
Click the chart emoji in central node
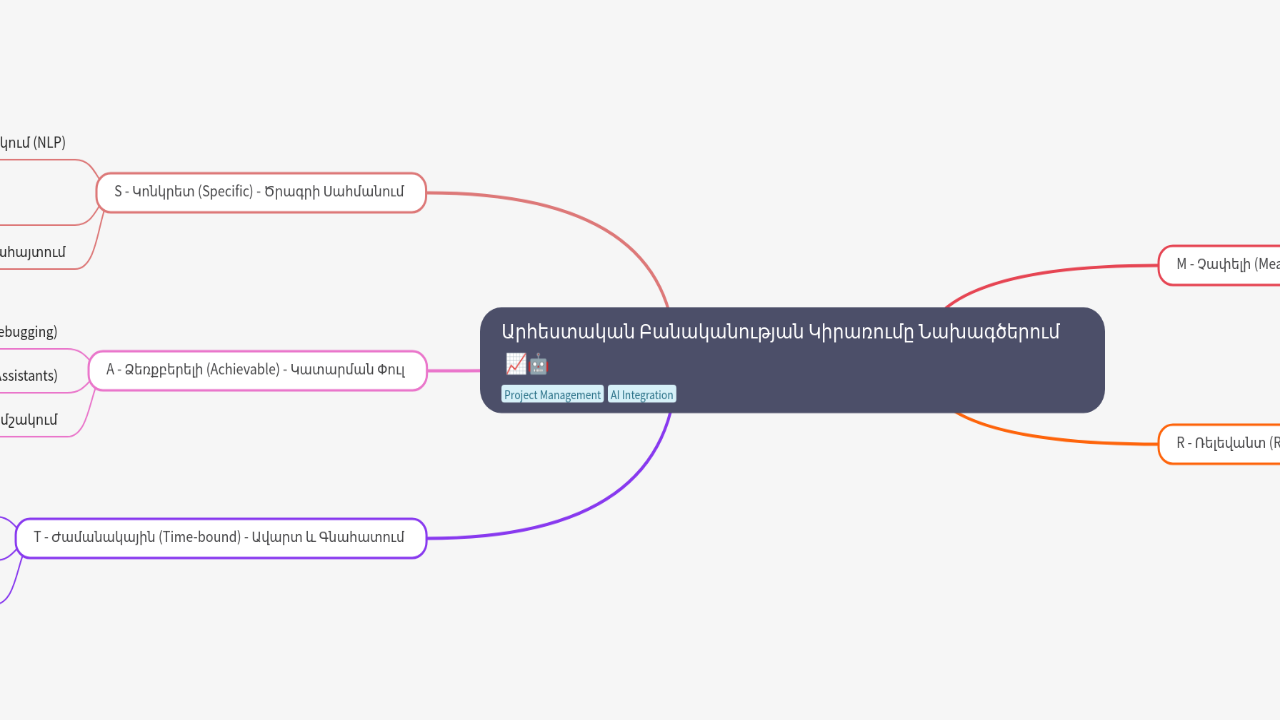(515, 364)
